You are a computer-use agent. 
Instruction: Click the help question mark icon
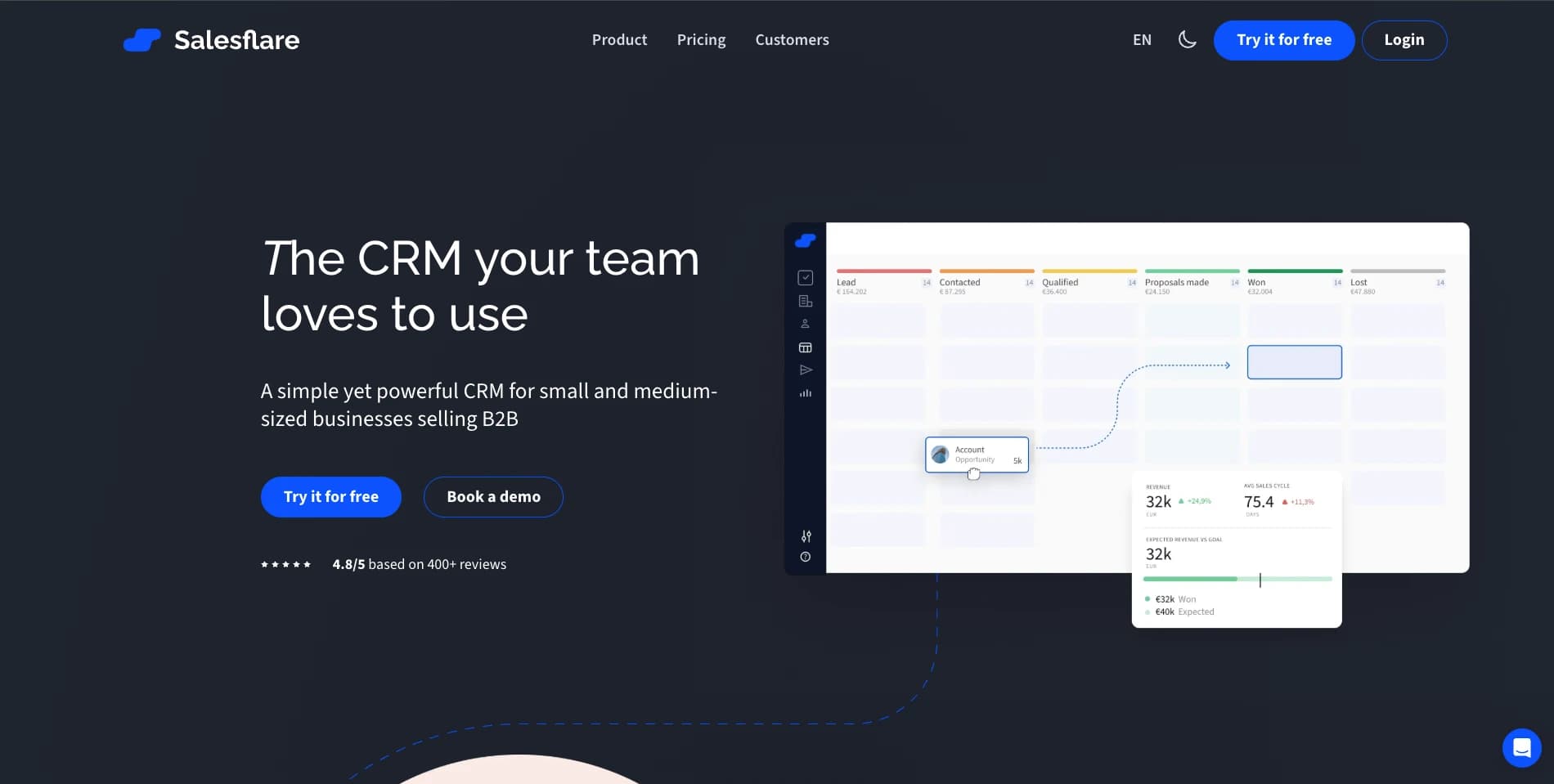(805, 556)
